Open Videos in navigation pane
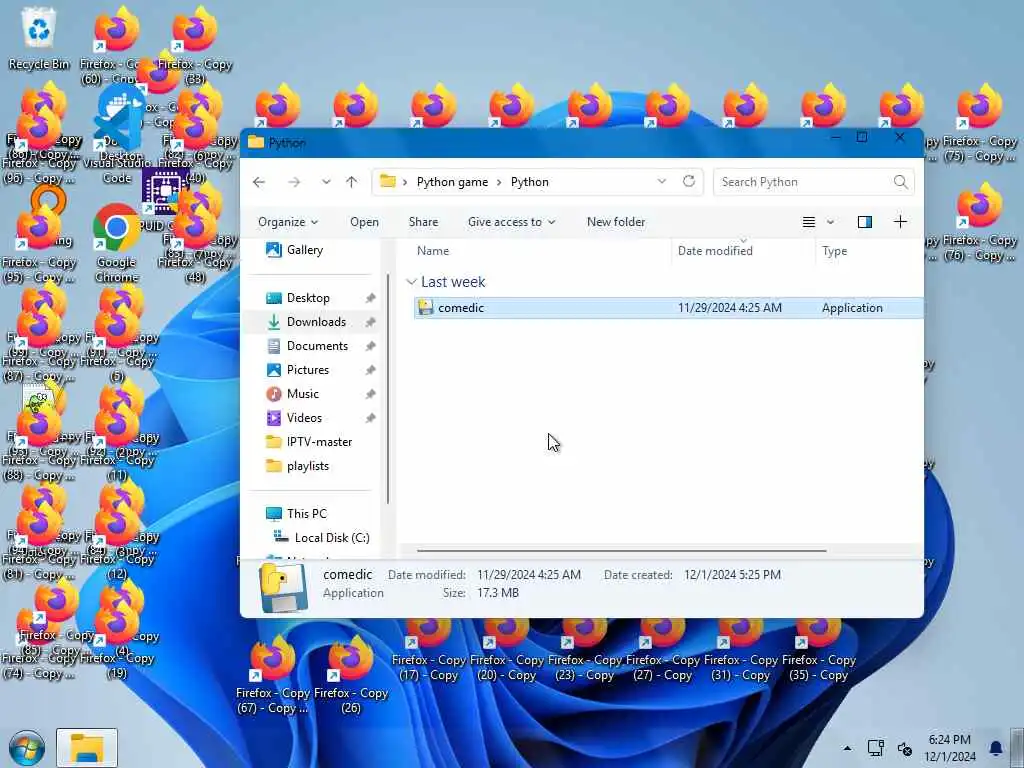 tap(304, 418)
